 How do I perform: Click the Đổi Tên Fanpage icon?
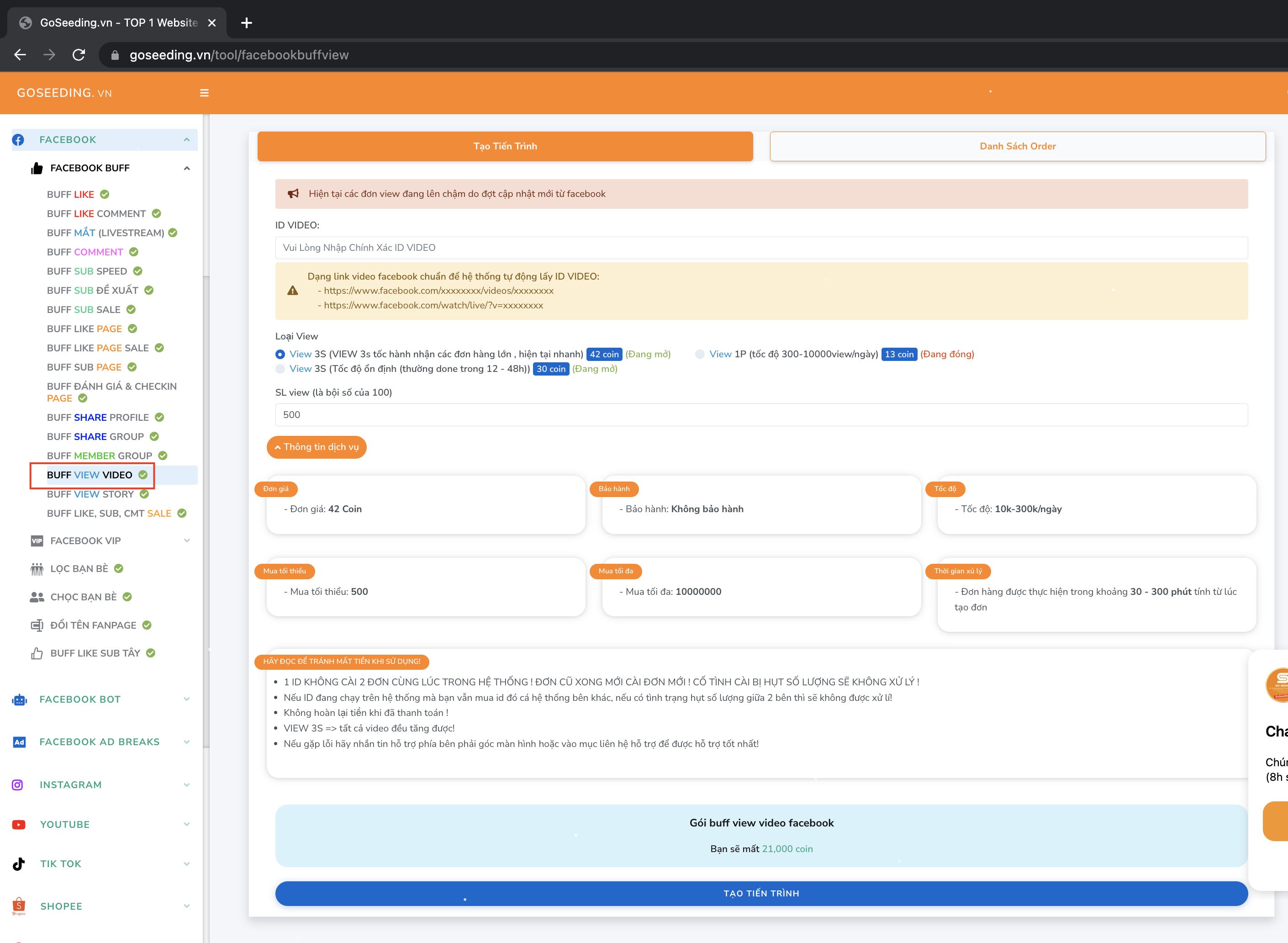tap(37, 625)
